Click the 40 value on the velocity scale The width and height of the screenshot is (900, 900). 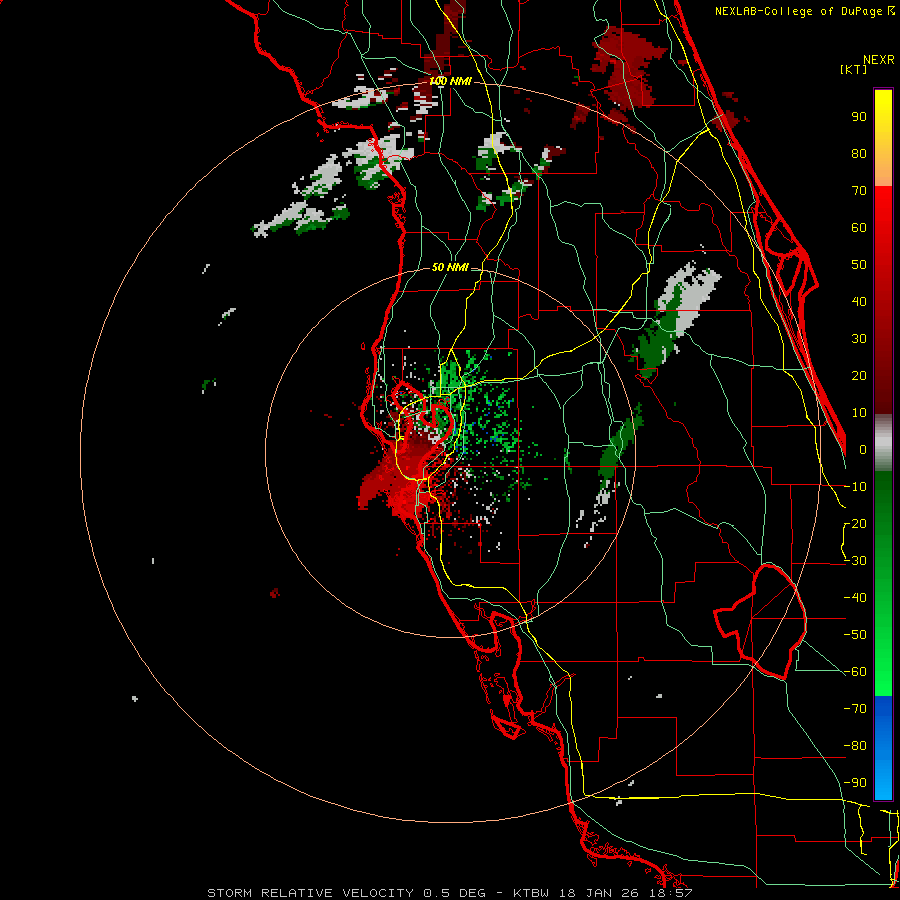[x=859, y=302]
